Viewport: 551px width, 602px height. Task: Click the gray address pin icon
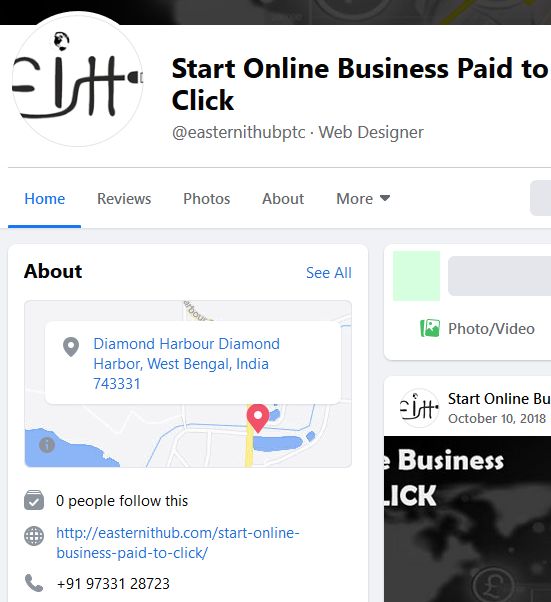71,347
